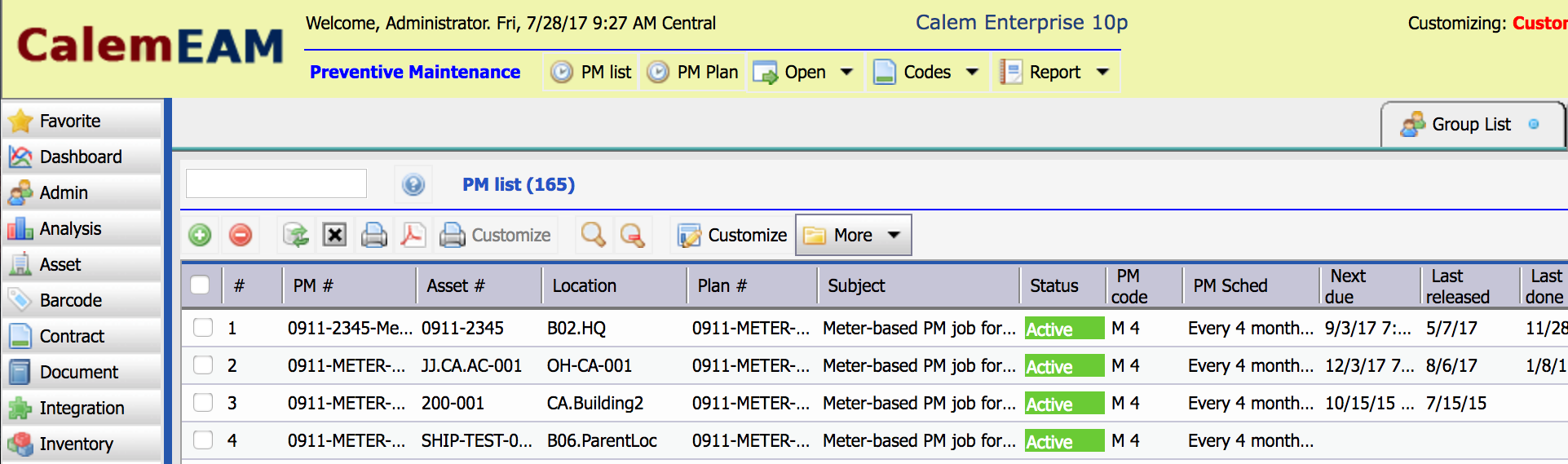This screenshot has height=464, width=1568.
Task: Click the PM list search field
Action: pos(276,183)
